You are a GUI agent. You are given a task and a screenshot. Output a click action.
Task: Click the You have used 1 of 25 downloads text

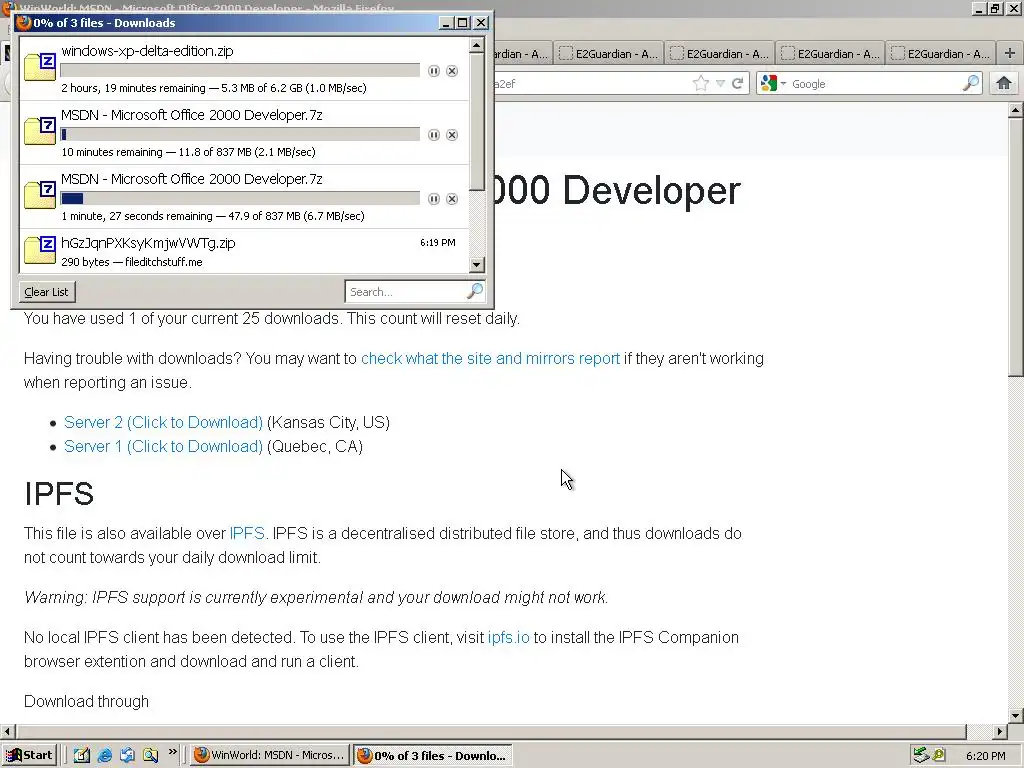pyautogui.click(x=272, y=319)
